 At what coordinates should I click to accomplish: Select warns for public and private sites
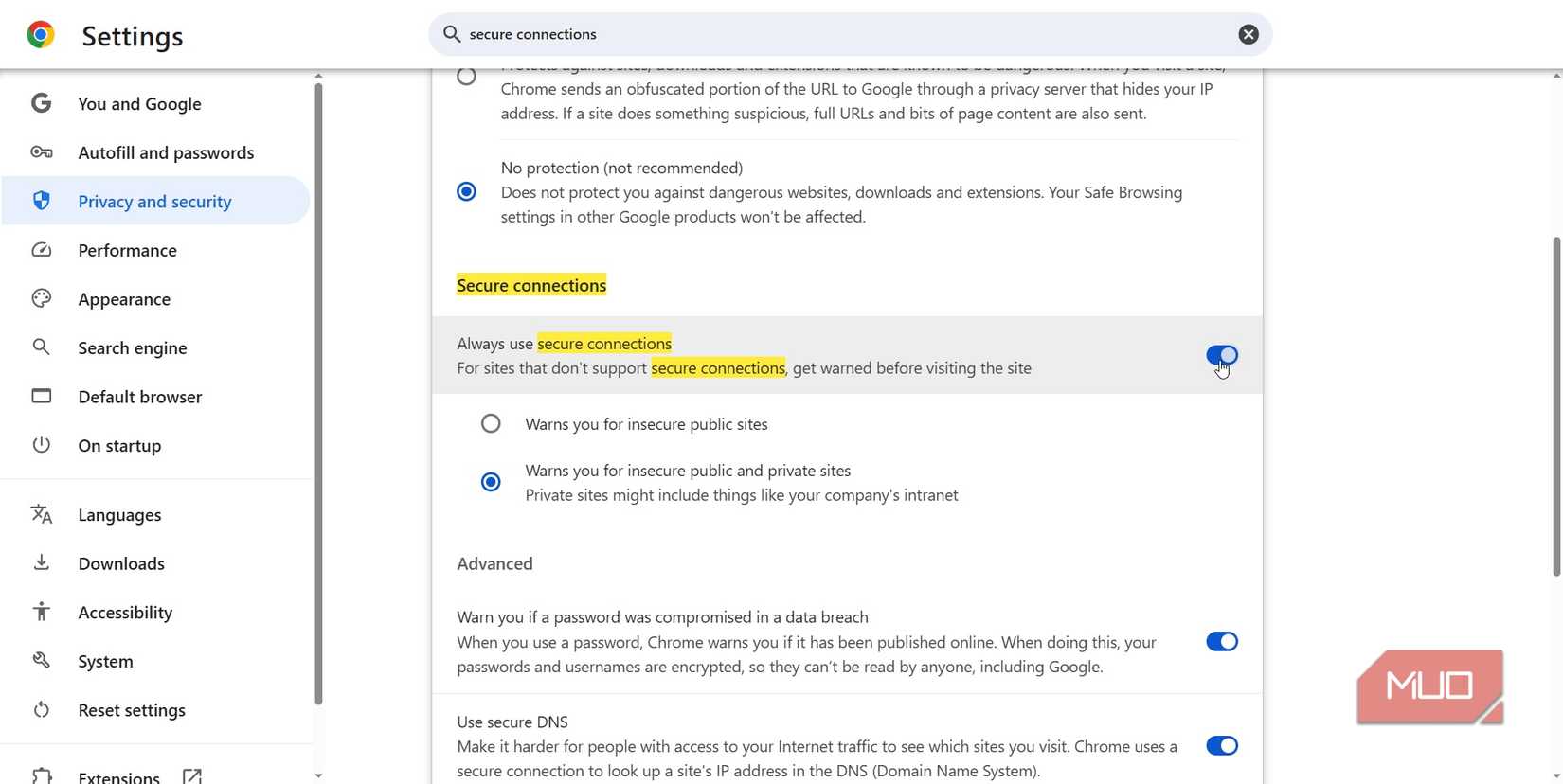[490, 482]
